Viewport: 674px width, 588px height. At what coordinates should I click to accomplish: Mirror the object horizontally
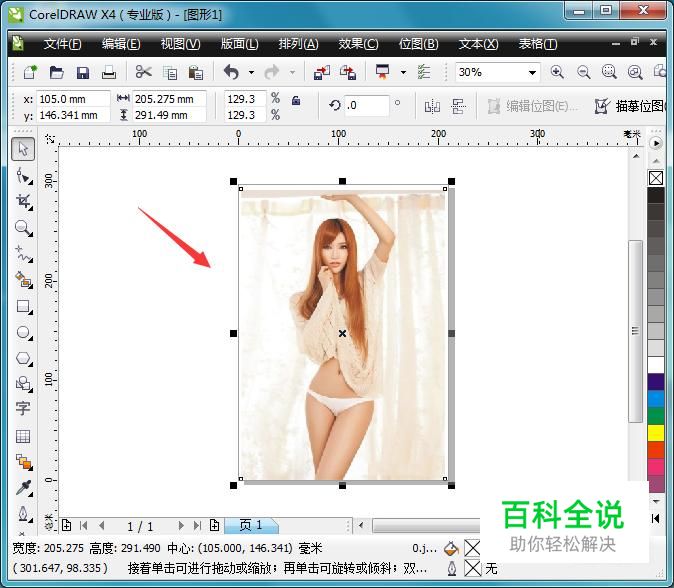pos(432,106)
